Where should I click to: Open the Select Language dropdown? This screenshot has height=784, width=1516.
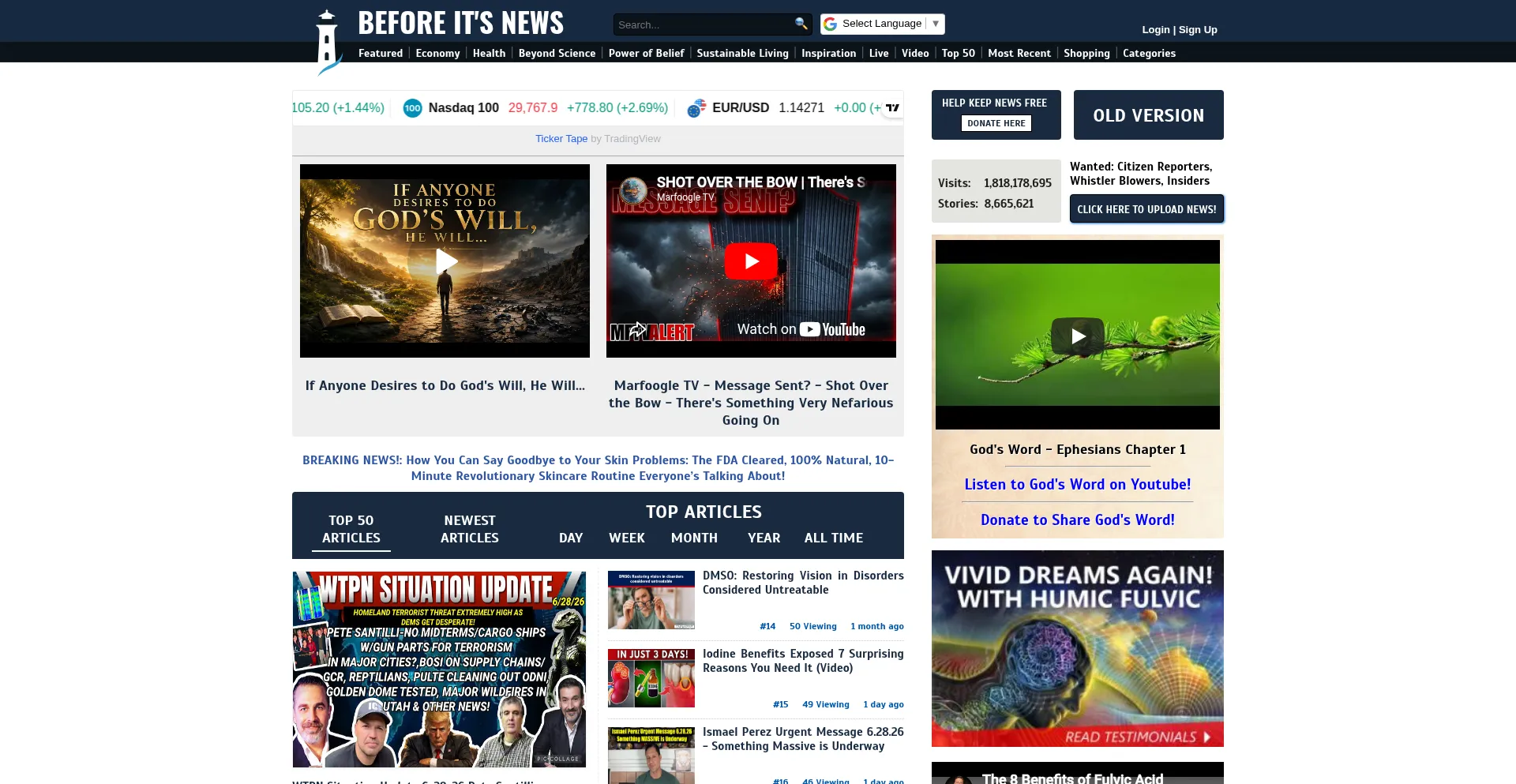[883, 24]
